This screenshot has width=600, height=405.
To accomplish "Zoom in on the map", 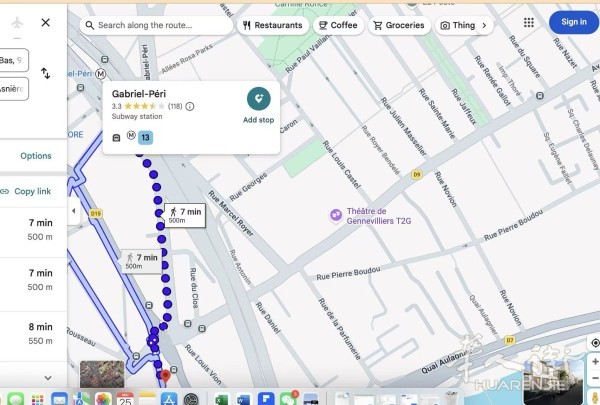I will [x=595, y=362].
